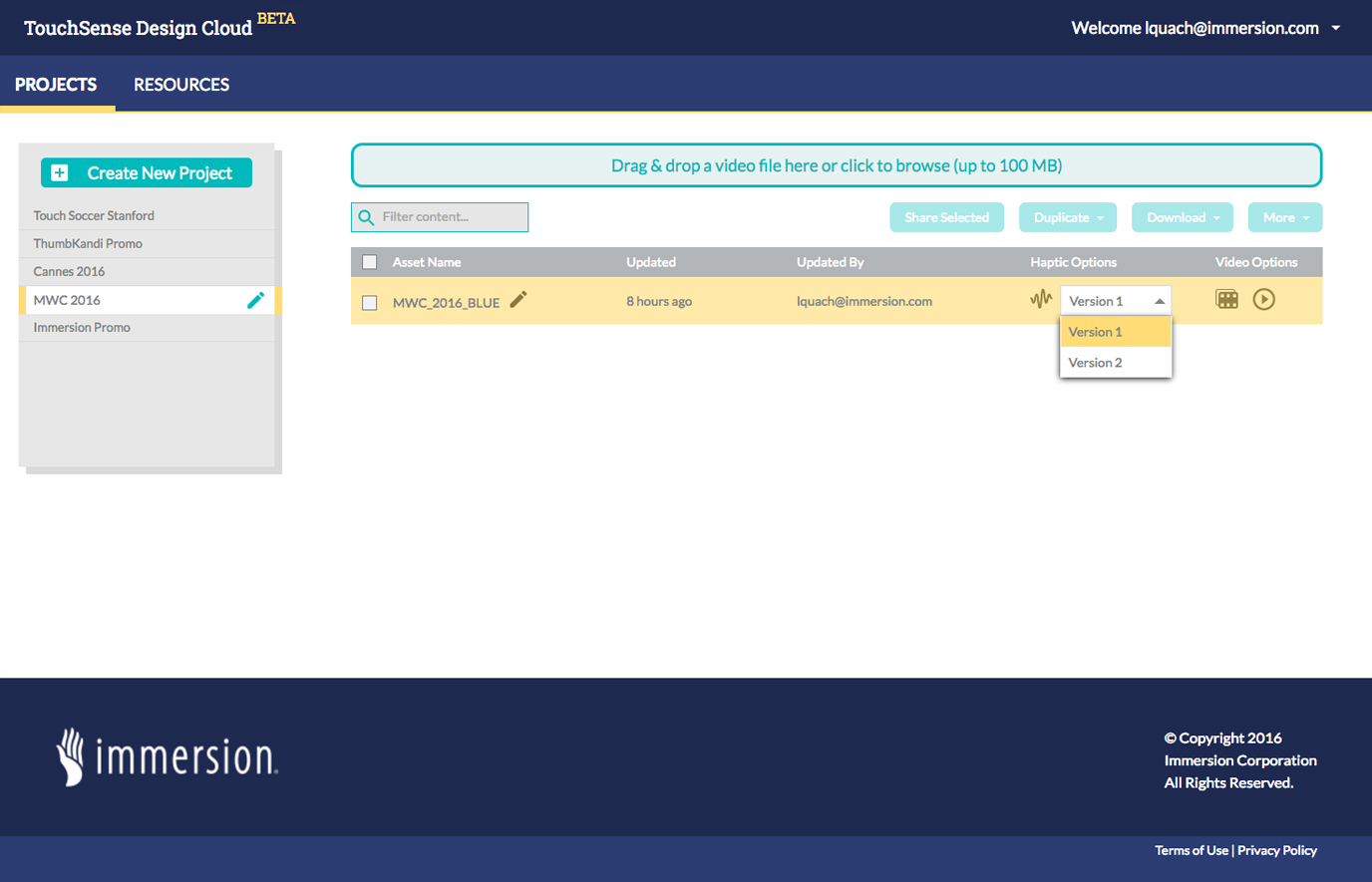Check the select-all checkbox in table header
This screenshot has height=882, width=1372.
(370, 262)
